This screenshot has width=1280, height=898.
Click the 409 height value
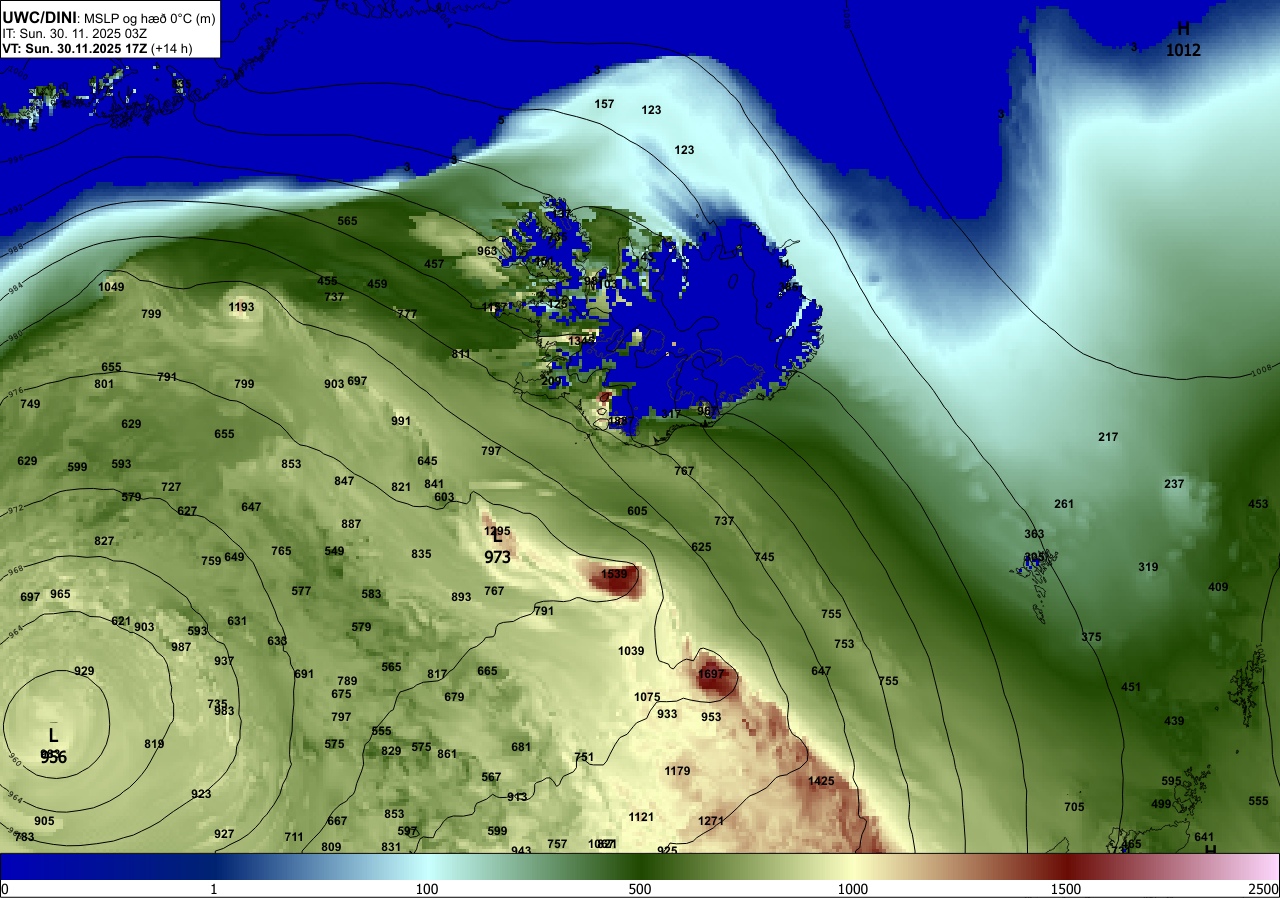[1218, 587]
